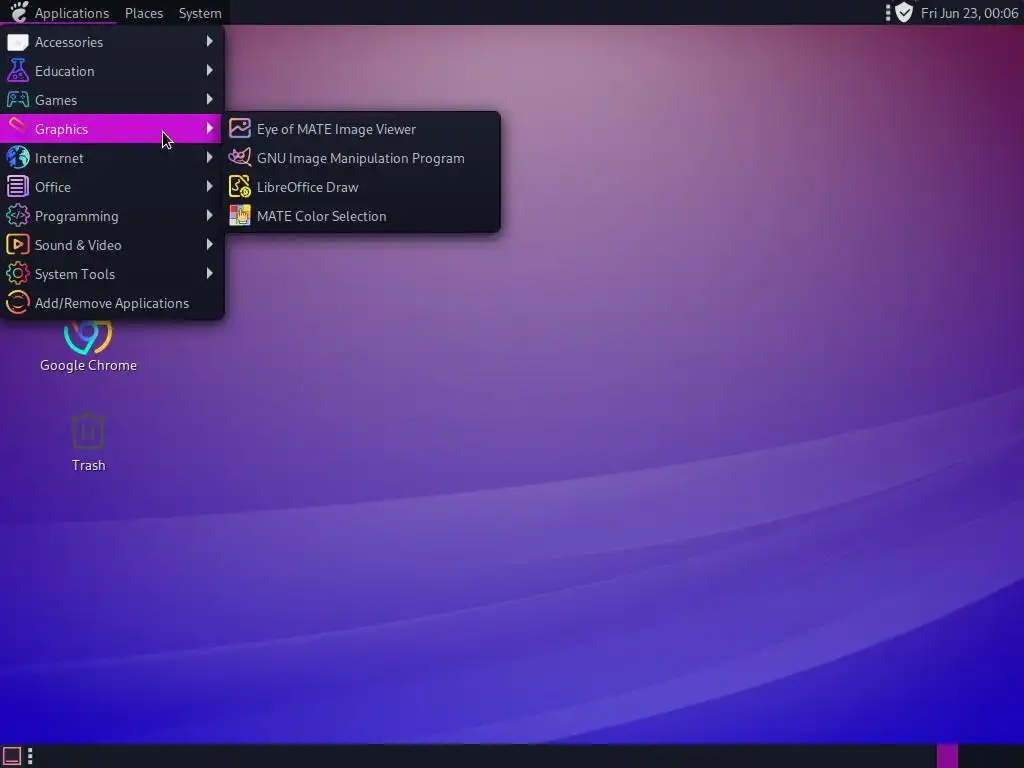Screen dimensions: 1024x768
Task: Select the Programming menu entry
Action: pos(111,216)
